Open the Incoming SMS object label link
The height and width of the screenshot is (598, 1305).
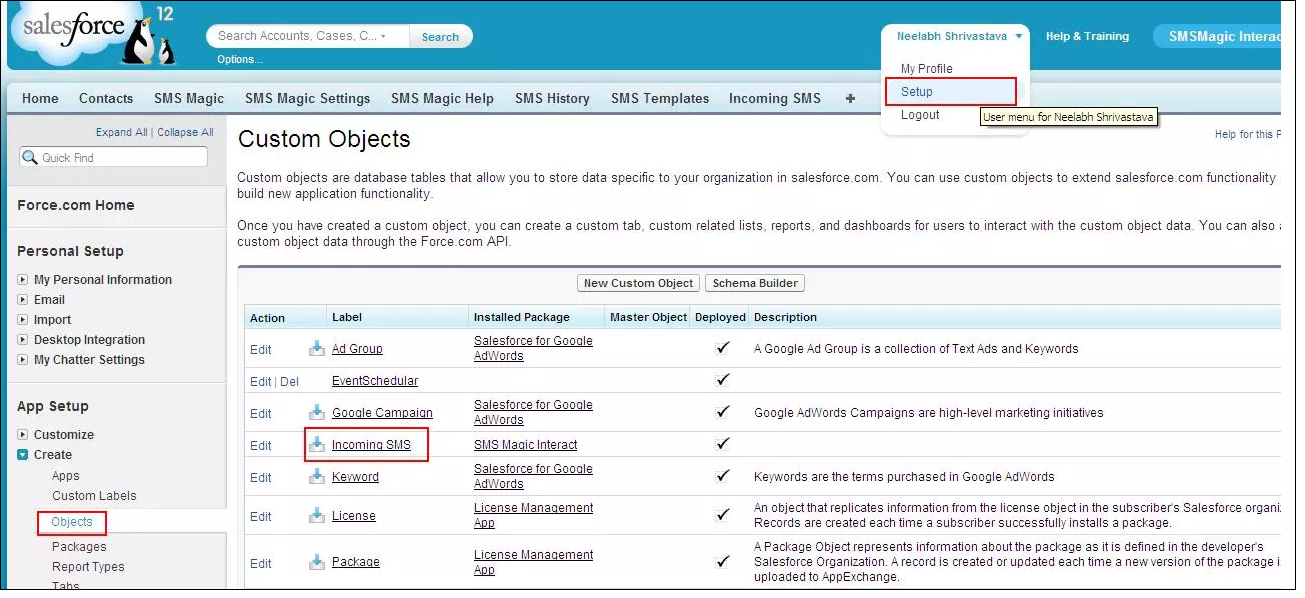pyautogui.click(x=371, y=445)
